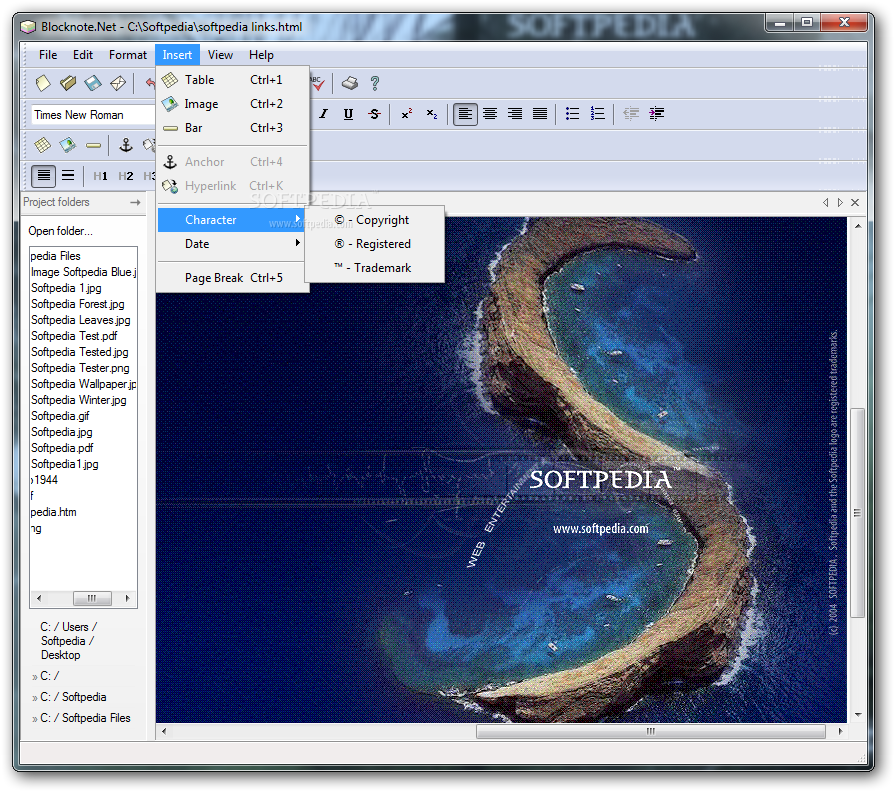This screenshot has height=792, width=895.
Task: Choose Image from the Insert menu
Action: [x=233, y=104]
